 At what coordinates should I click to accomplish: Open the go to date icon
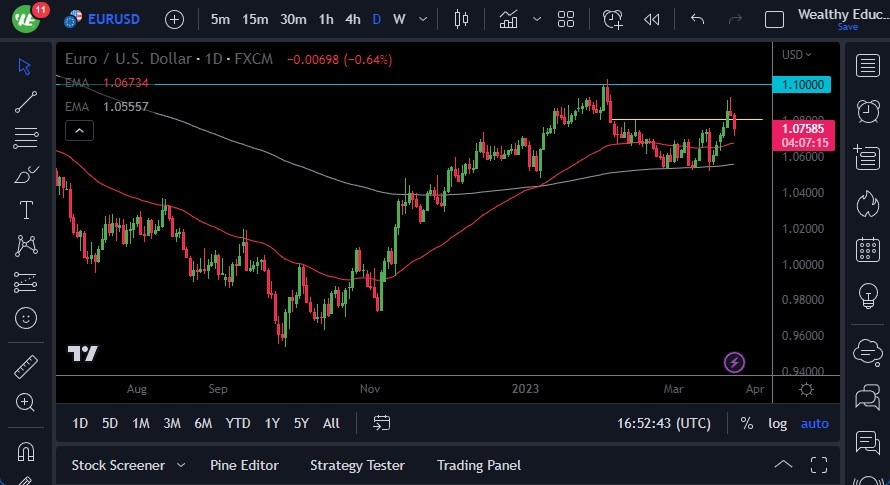pyautogui.click(x=382, y=423)
